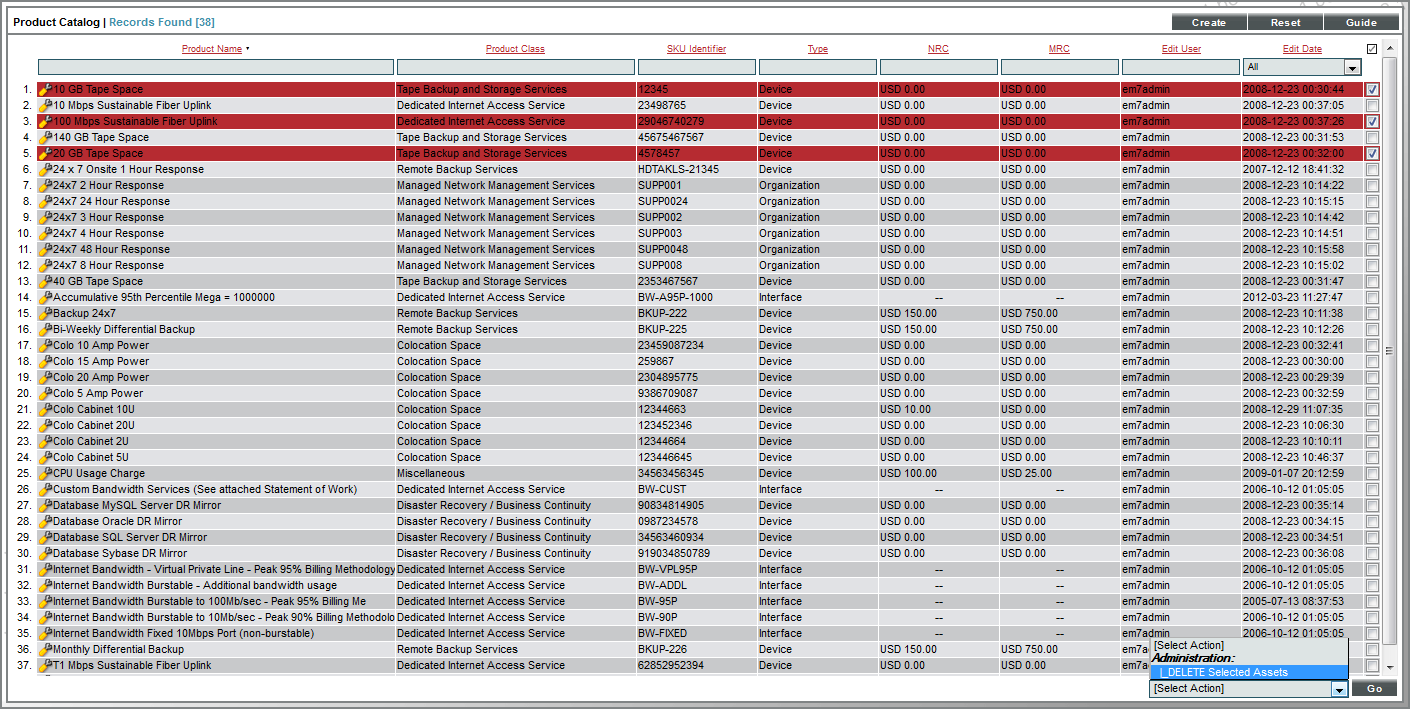Sort by Product Name column header
1410x709 pixels.
pyautogui.click(x=212, y=49)
